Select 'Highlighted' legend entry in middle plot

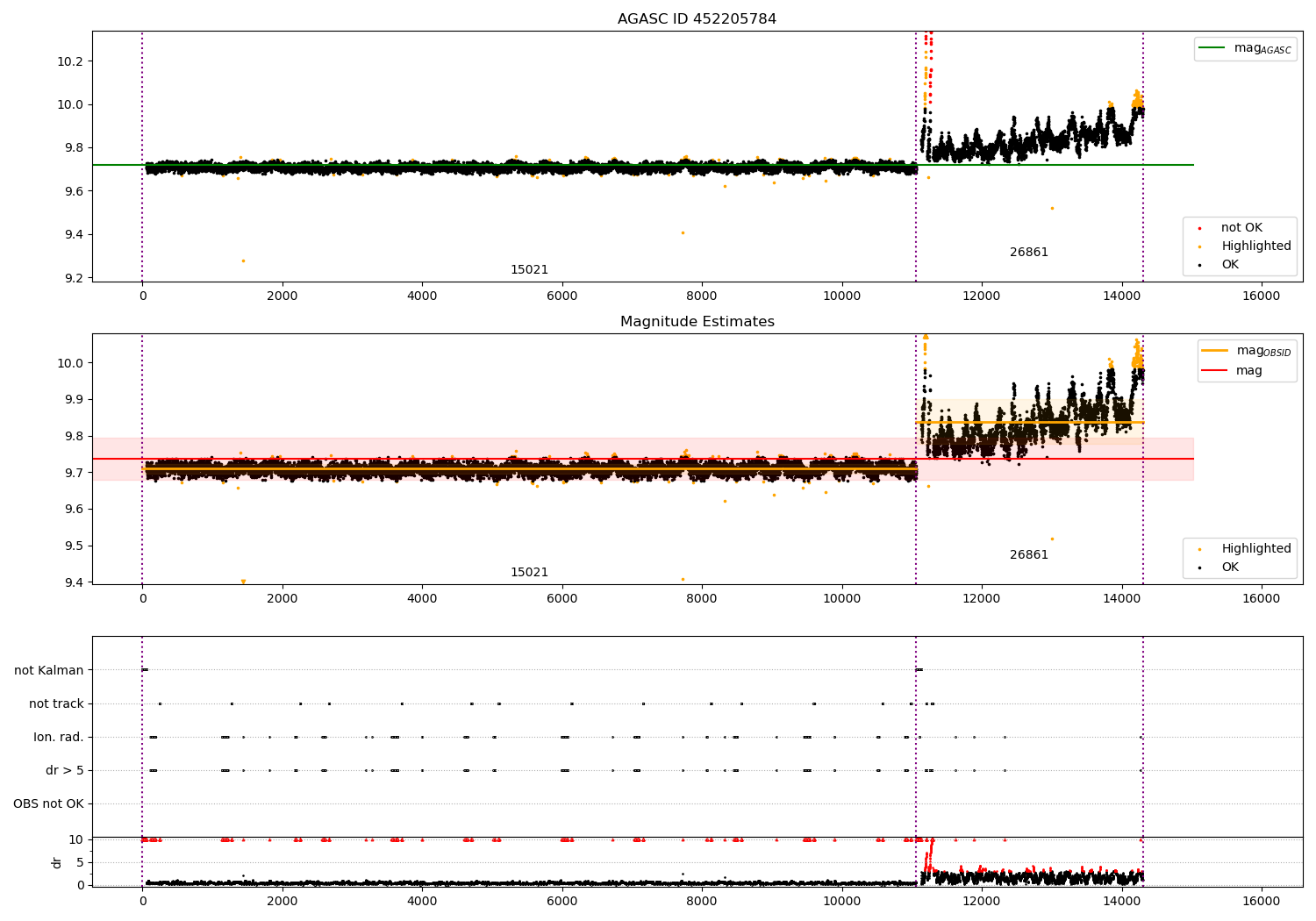pos(1245,549)
